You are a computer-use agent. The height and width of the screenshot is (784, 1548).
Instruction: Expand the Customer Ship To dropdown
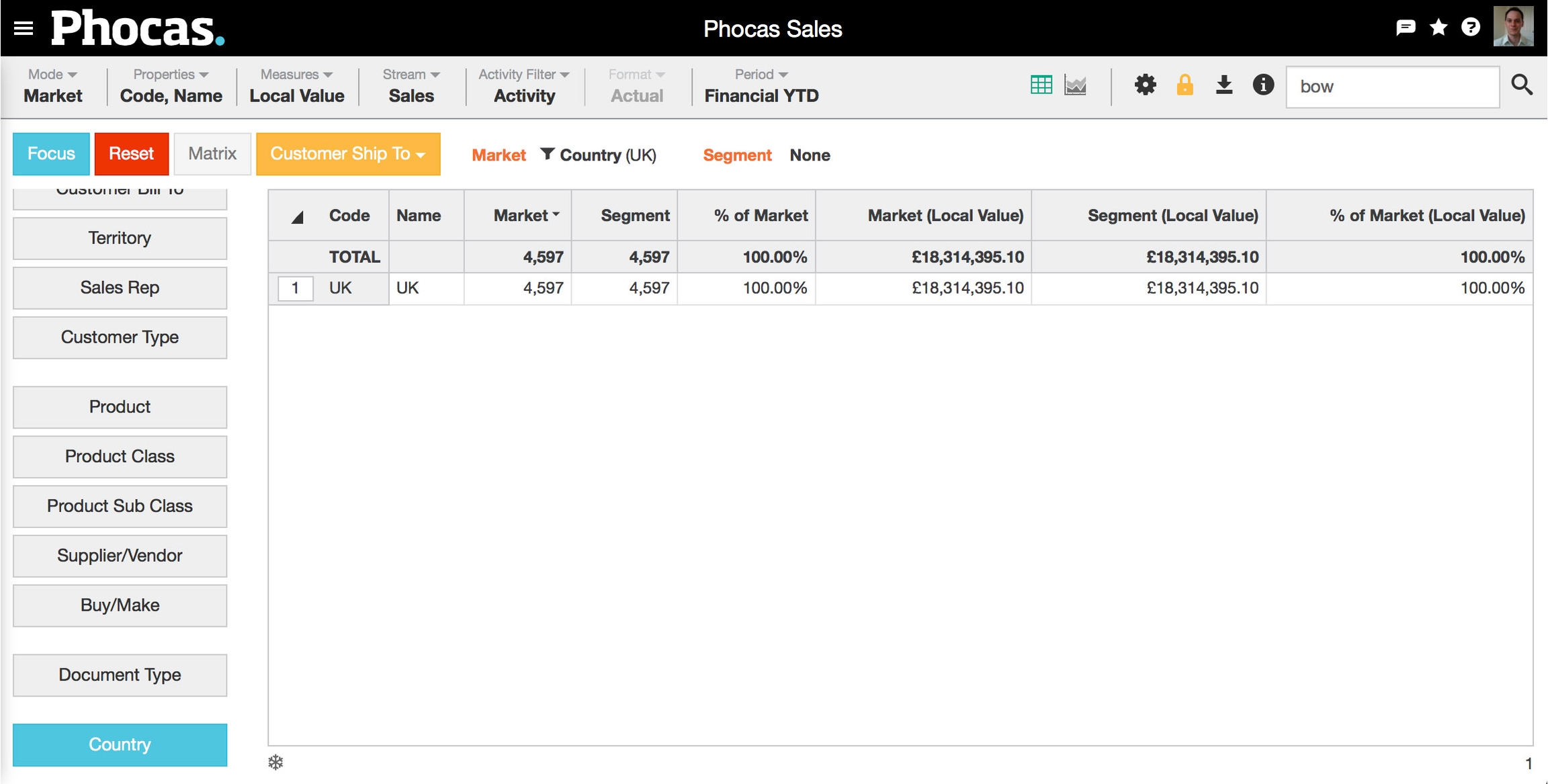(x=348, y=154)
